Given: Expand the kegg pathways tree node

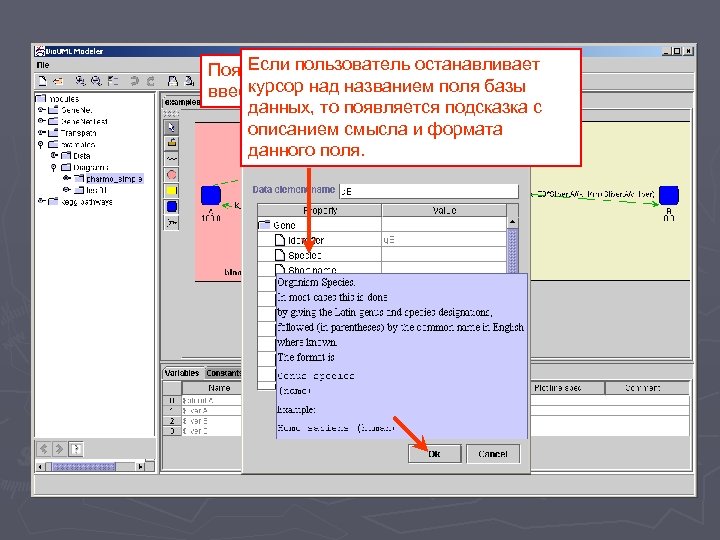Looking at the screenshot, I should (x=41, y=201).
